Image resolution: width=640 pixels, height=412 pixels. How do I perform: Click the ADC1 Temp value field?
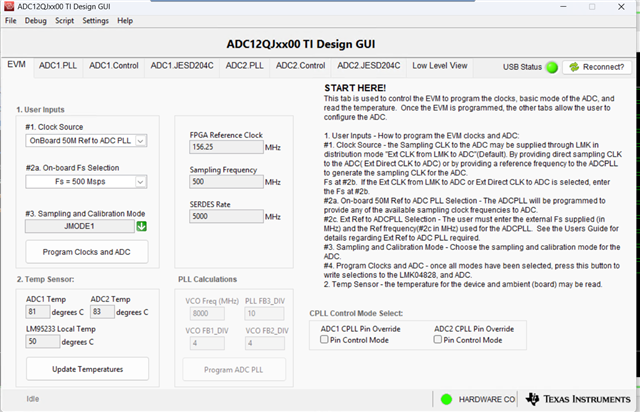point(38,312)
